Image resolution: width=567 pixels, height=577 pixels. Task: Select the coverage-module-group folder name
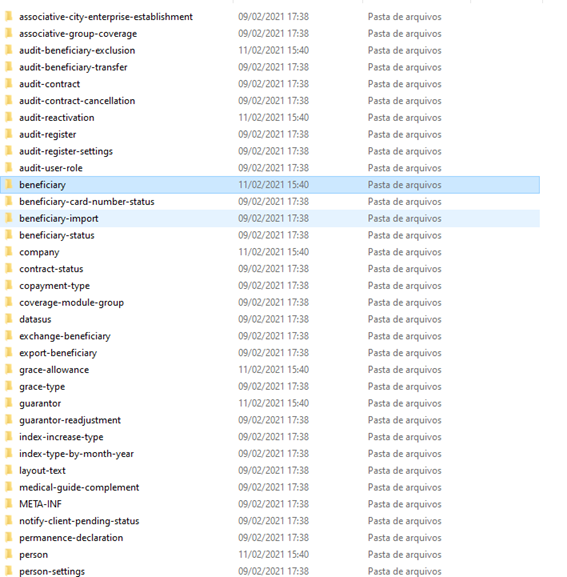[x=72, y=302]
